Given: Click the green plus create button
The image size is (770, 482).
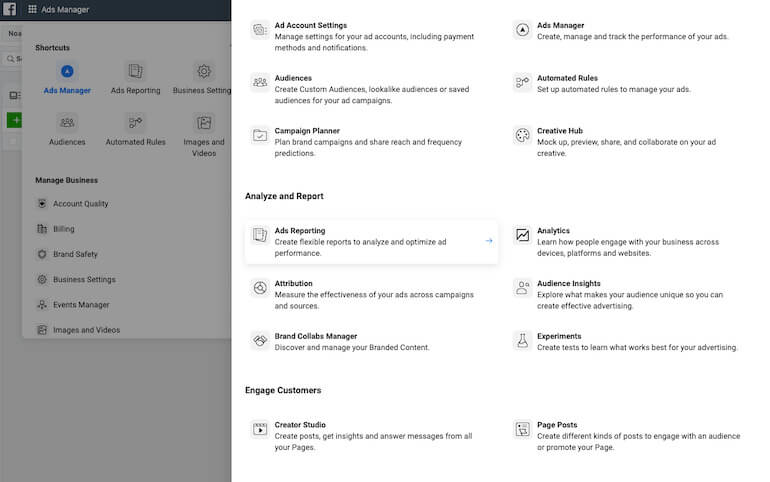Looking at the screenshot, I should [15, 120].
